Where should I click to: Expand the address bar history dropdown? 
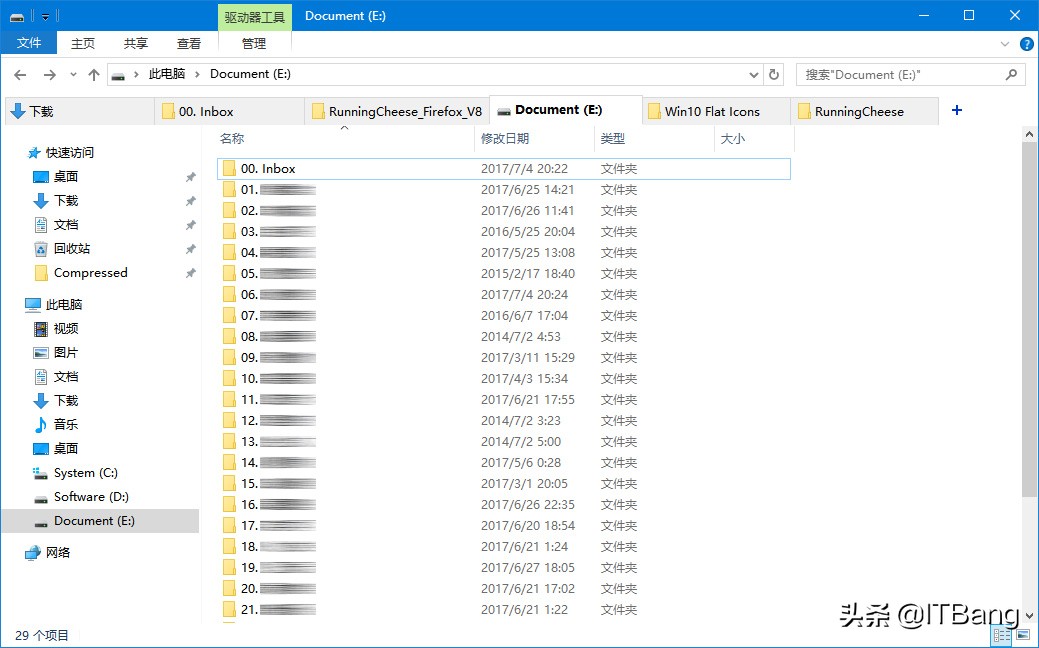(x=753, y=74)
